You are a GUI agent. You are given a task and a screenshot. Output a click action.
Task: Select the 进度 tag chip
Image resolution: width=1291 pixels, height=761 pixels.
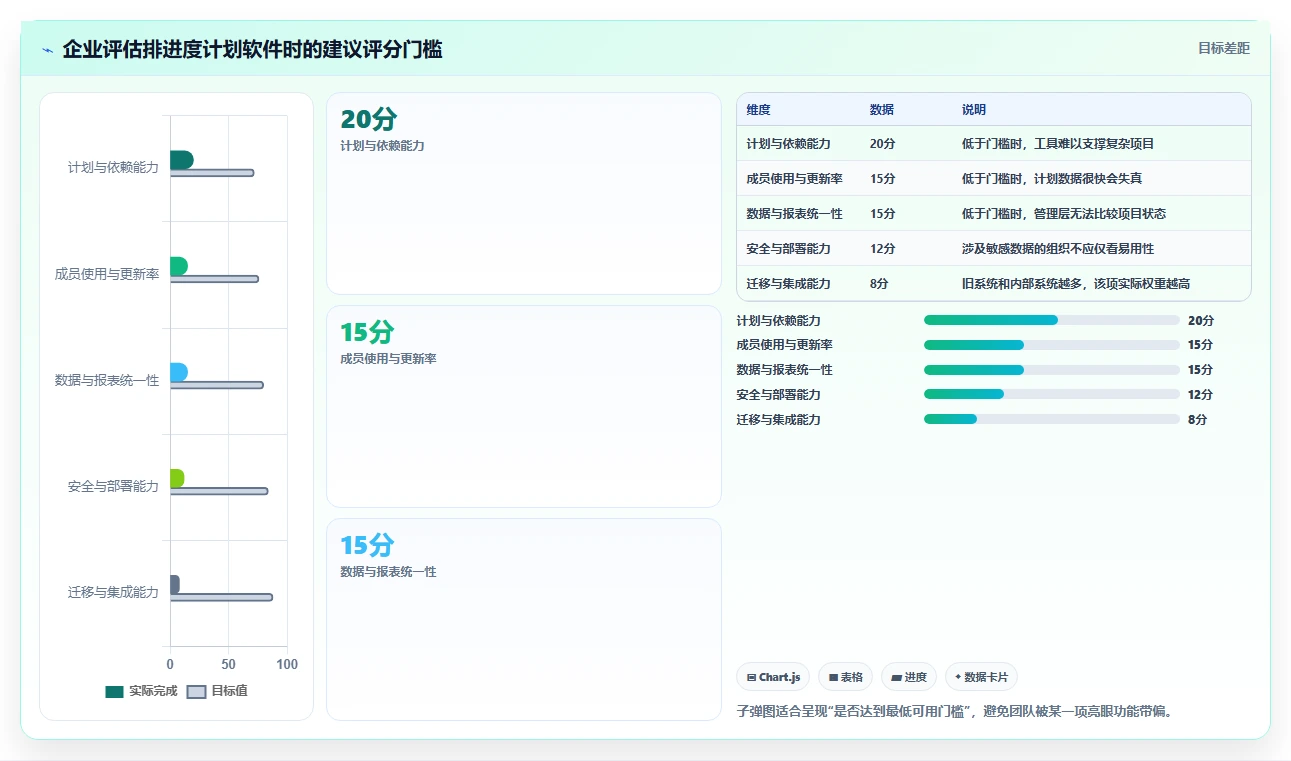point(909,677)
